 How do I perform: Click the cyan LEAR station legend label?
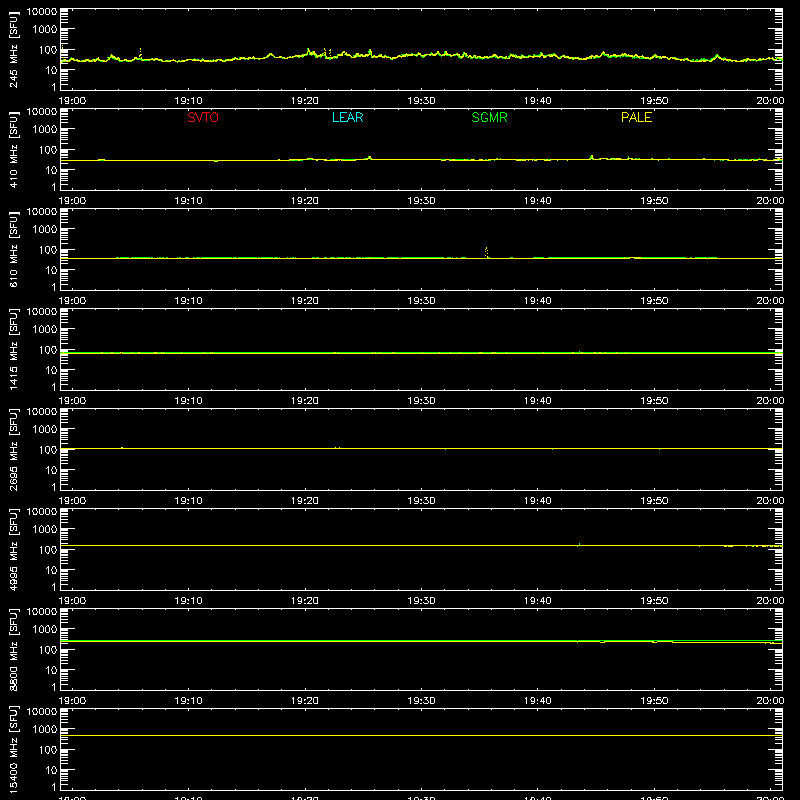pyautogui.click(x=347, y=117)
